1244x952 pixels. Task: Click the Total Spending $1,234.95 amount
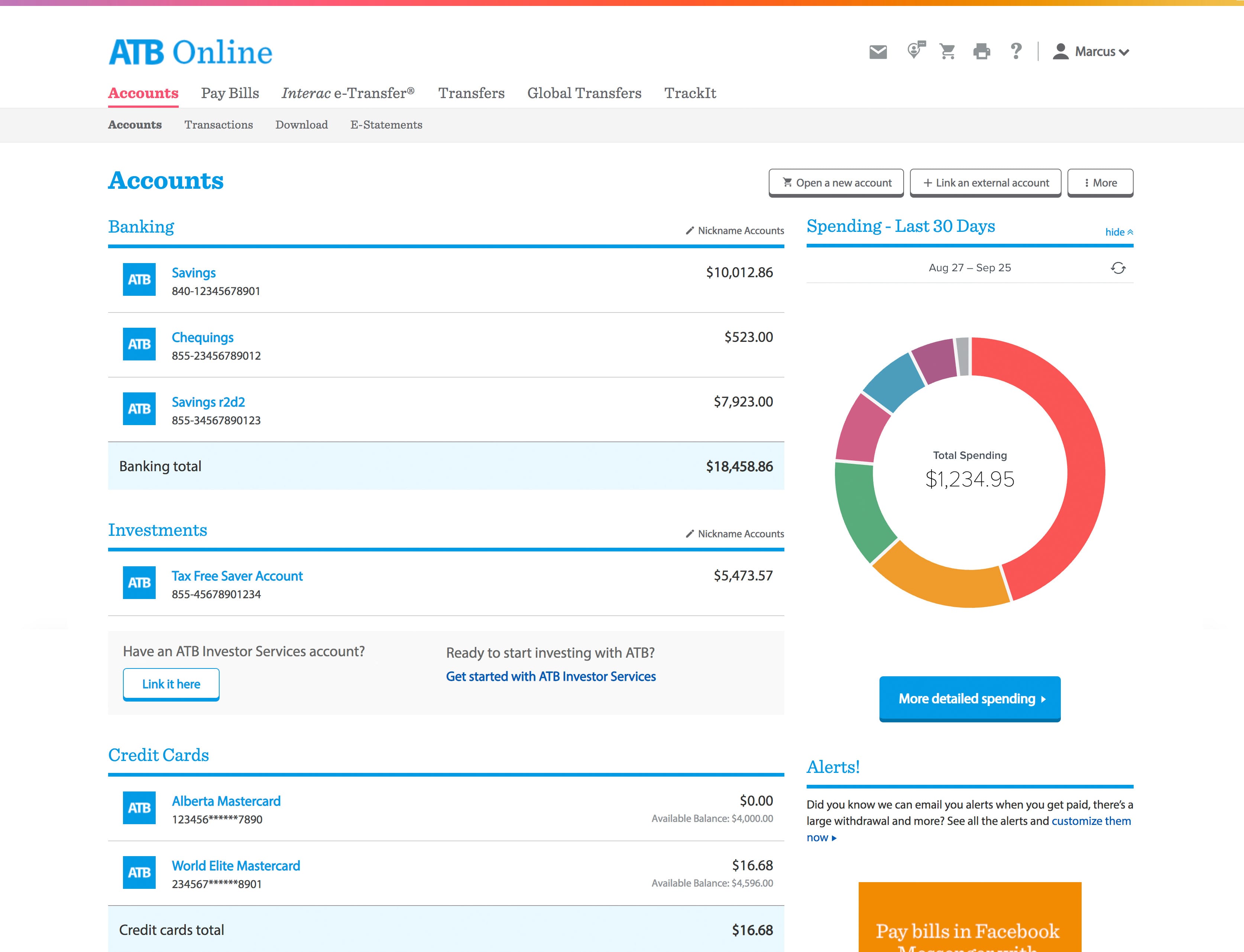[x=970, y=479]
